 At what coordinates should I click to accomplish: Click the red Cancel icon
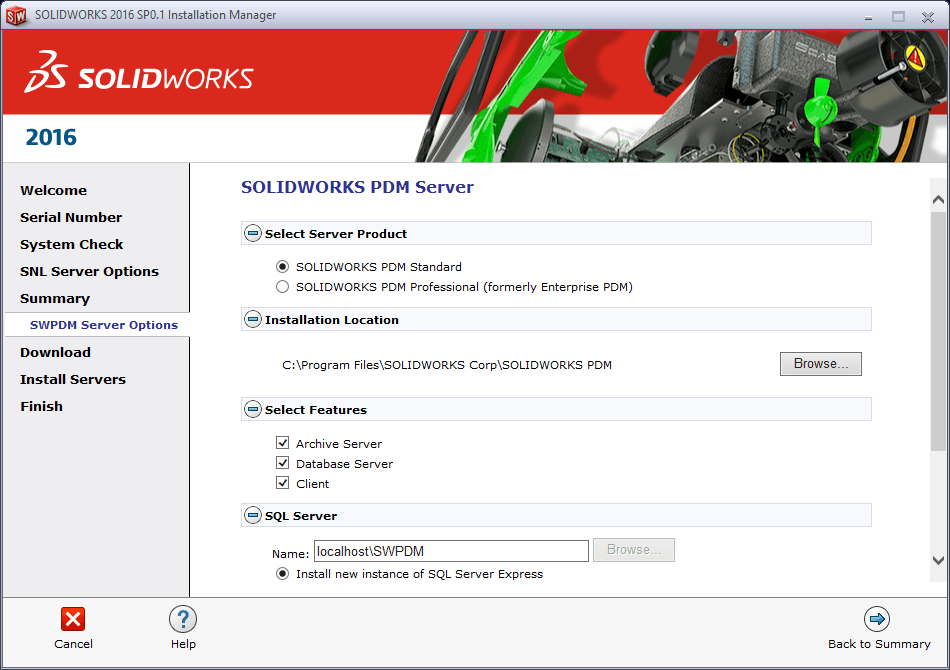(x=73, y=619)
